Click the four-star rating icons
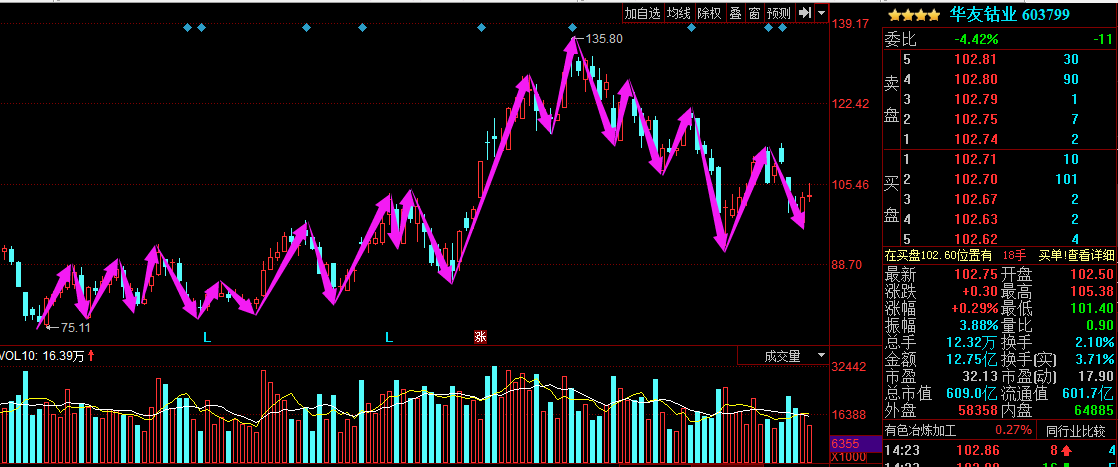This screenshot has height=467, width=1118. pos(913,14)
